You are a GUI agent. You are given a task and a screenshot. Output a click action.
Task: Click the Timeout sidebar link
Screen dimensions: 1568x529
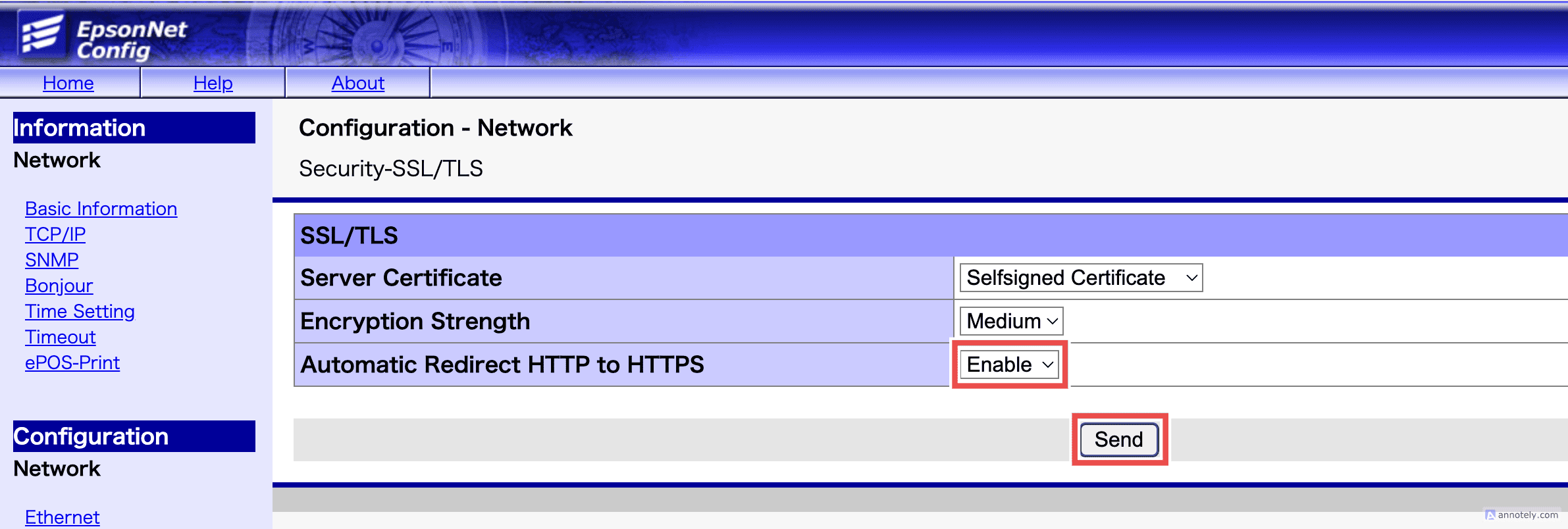click(x=60, y=337)
